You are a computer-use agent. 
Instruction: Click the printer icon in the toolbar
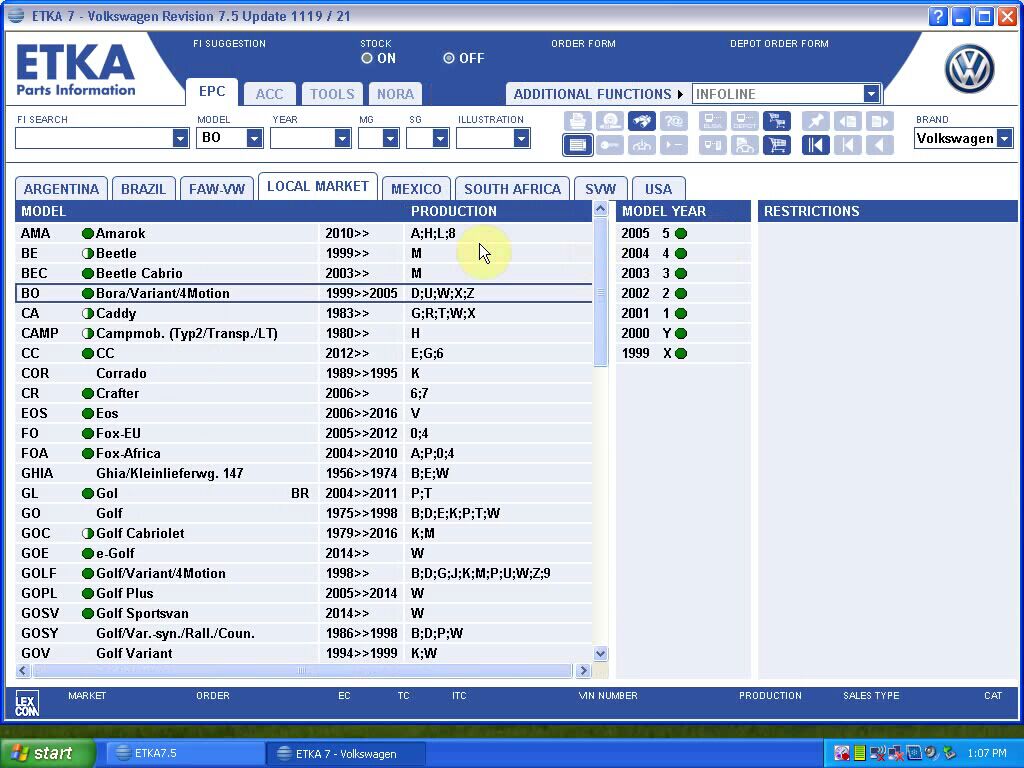[x=577, y=121]
